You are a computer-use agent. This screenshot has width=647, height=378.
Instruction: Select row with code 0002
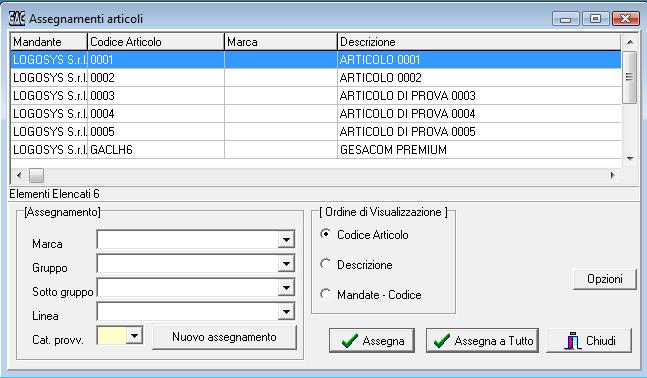pyautogui.click(x=316, y=78)
